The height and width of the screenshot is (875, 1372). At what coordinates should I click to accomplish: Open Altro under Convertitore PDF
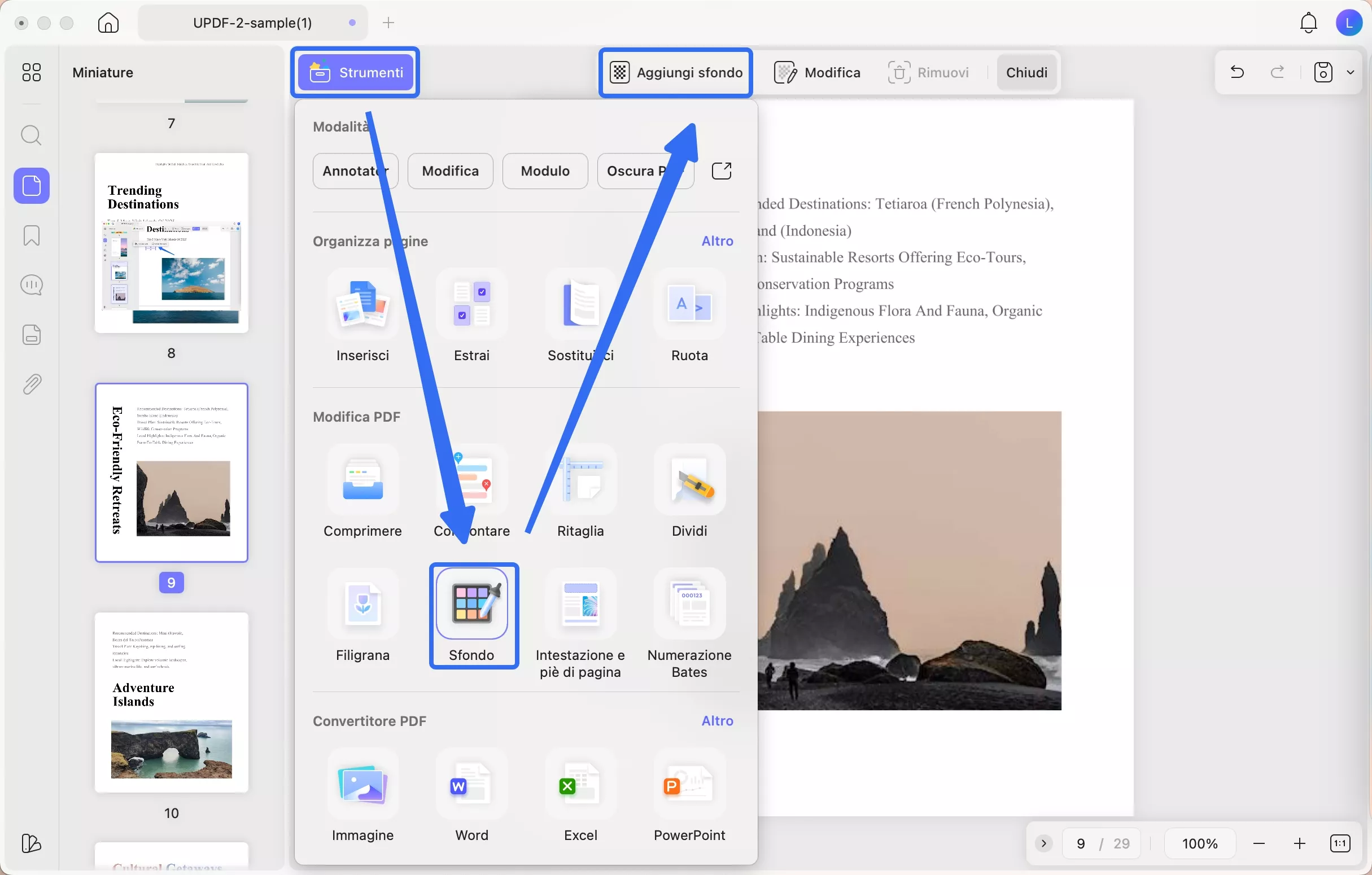coord(716,721)
